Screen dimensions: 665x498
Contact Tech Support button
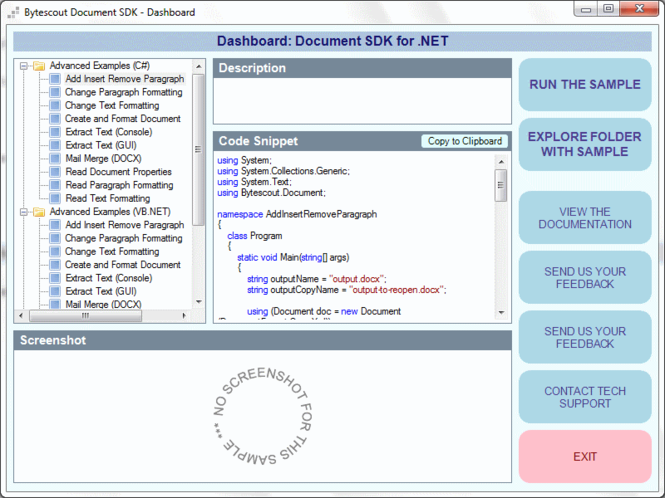pos(585,397)
